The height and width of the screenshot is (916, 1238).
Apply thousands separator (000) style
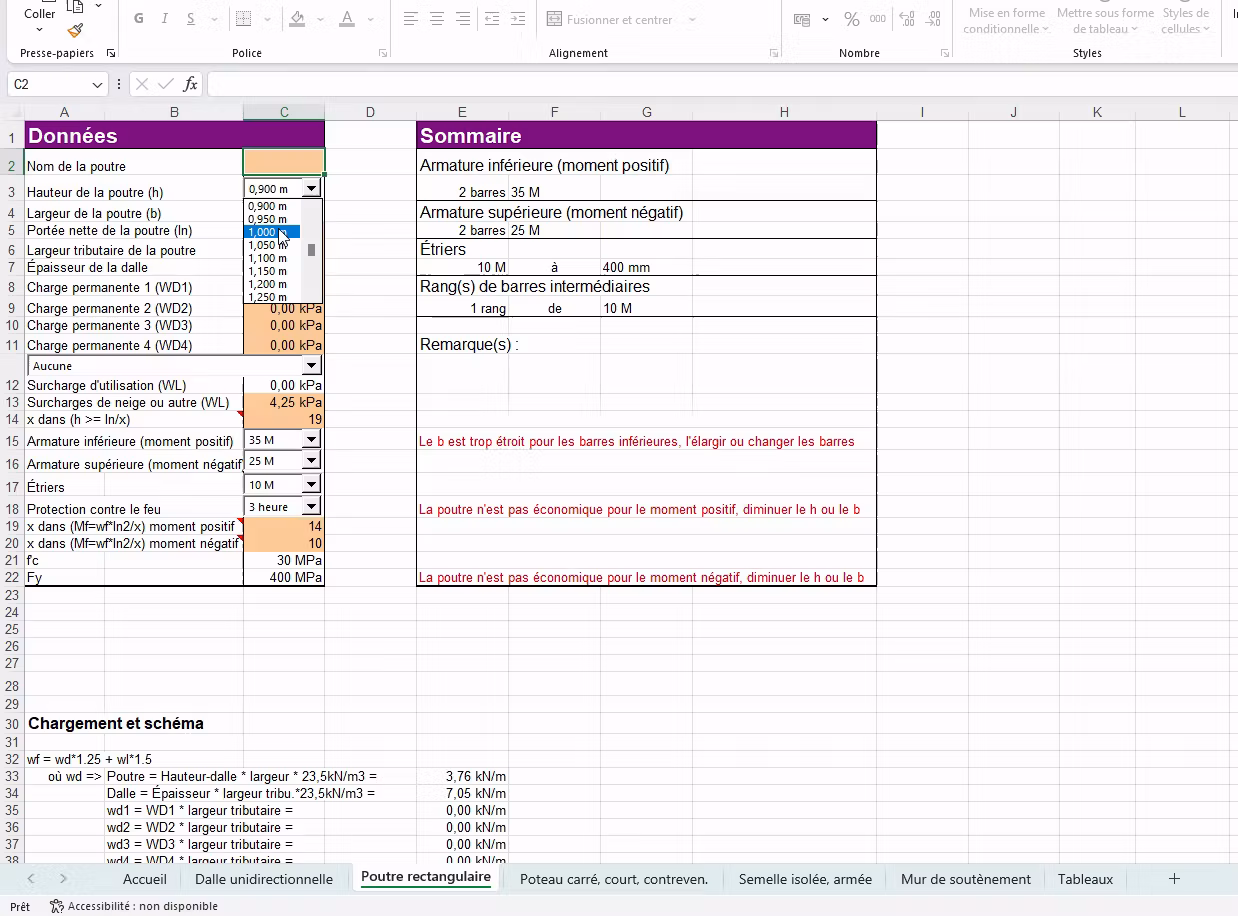pyautogui.click(x=878, y=19)
